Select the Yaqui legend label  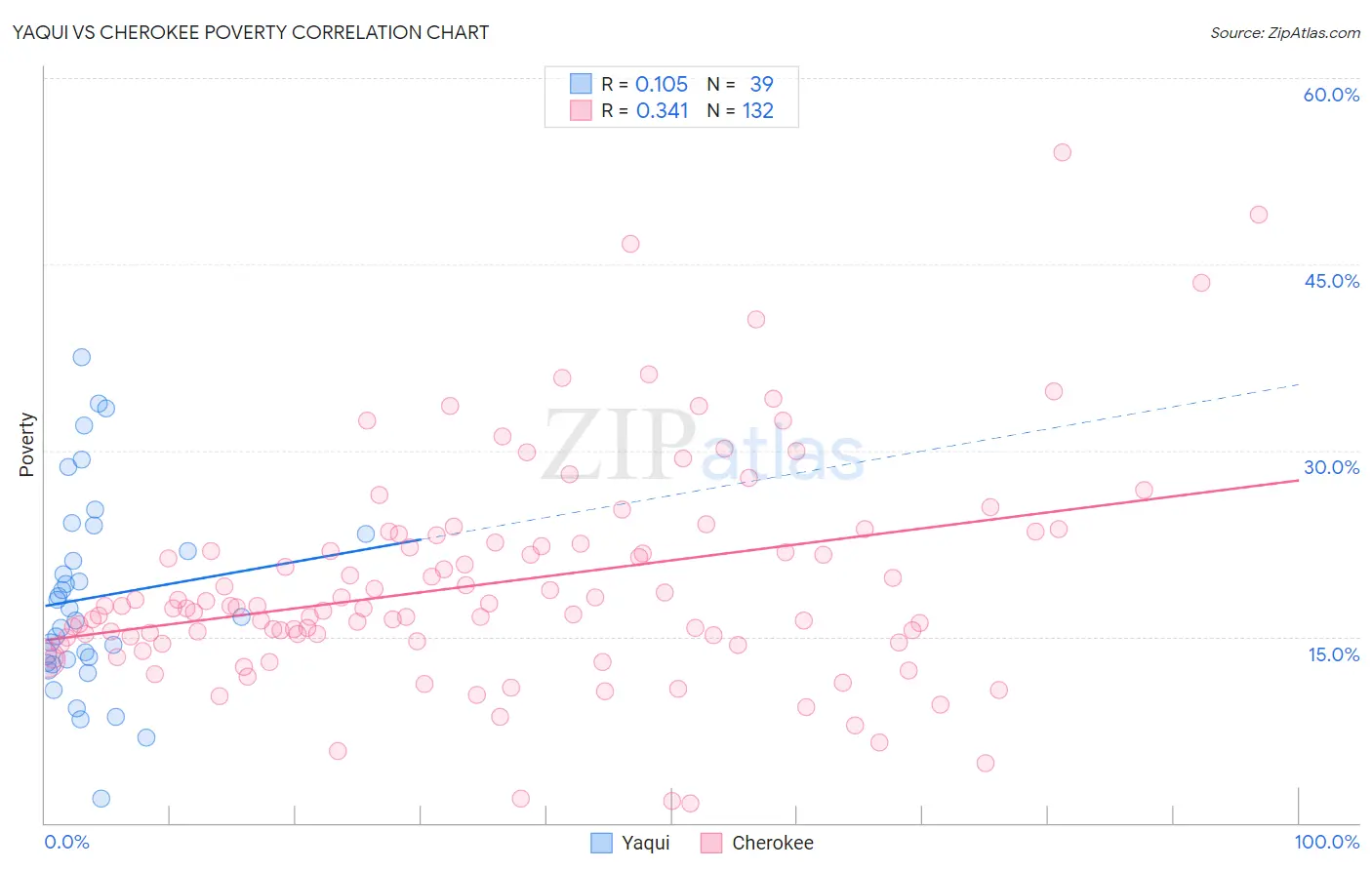point(646,843)
